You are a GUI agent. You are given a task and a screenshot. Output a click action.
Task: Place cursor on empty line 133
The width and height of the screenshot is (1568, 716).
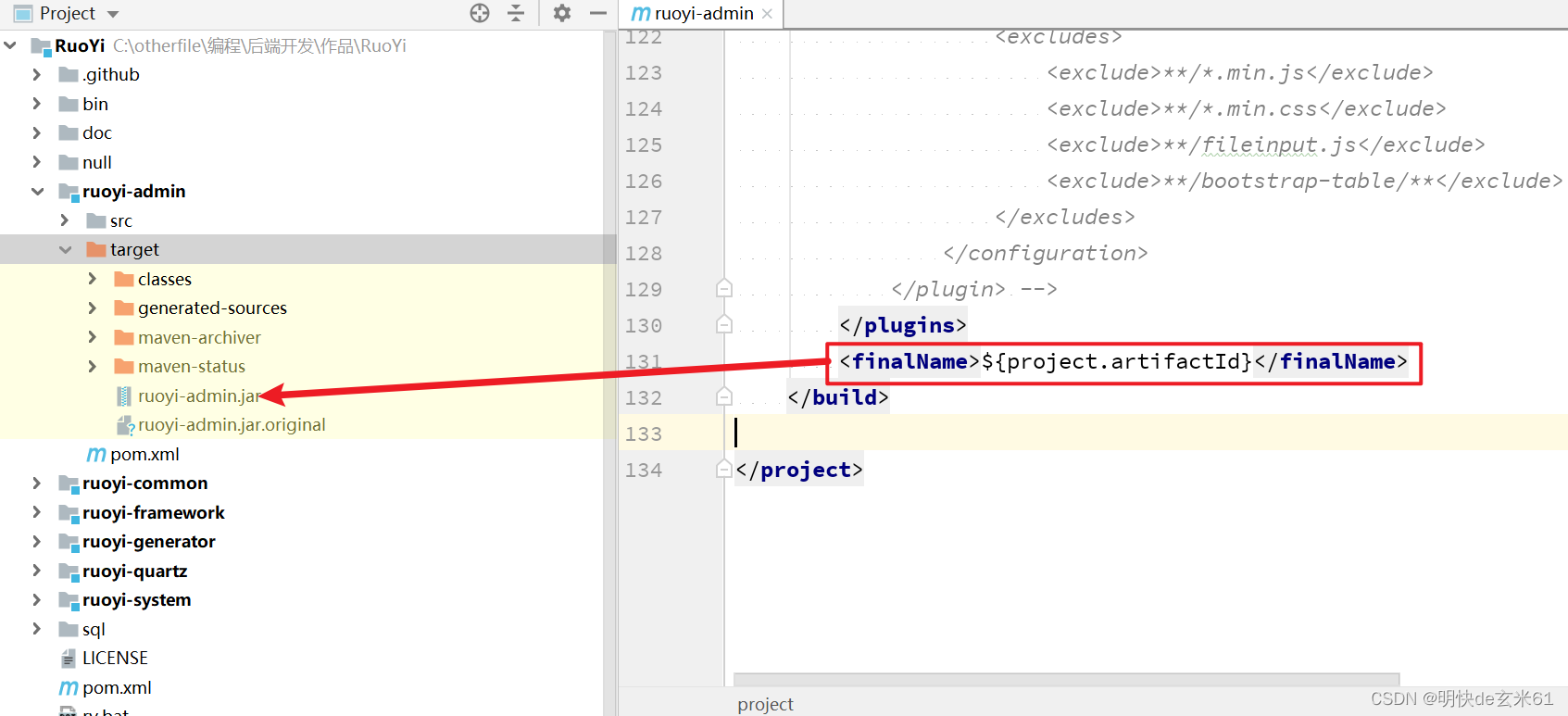coord(1147,433)
